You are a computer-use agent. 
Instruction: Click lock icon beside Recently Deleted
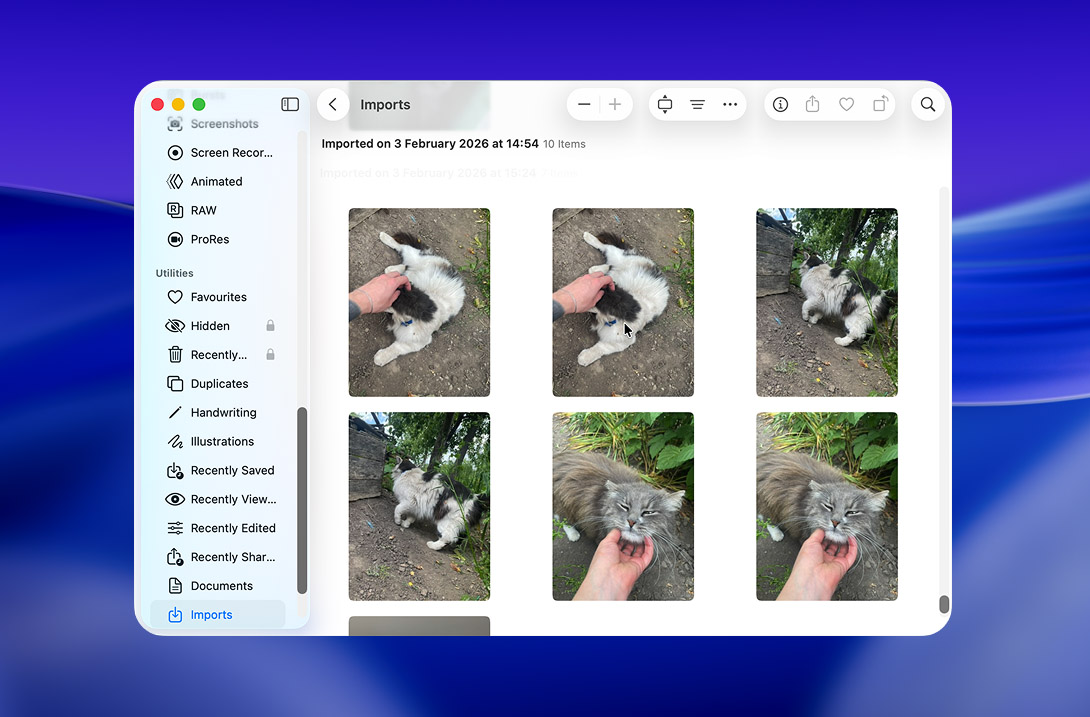click(x=270, y=355)
